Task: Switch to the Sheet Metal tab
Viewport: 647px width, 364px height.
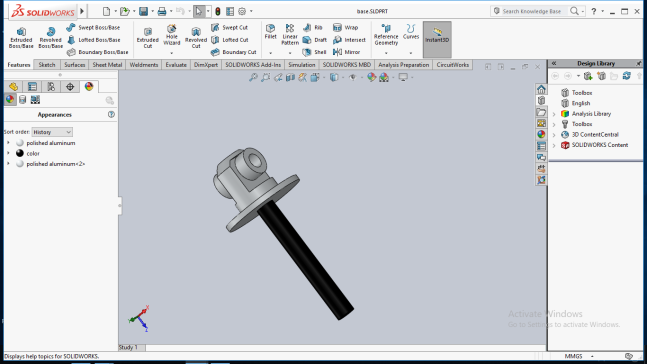Action: [107, 65]
